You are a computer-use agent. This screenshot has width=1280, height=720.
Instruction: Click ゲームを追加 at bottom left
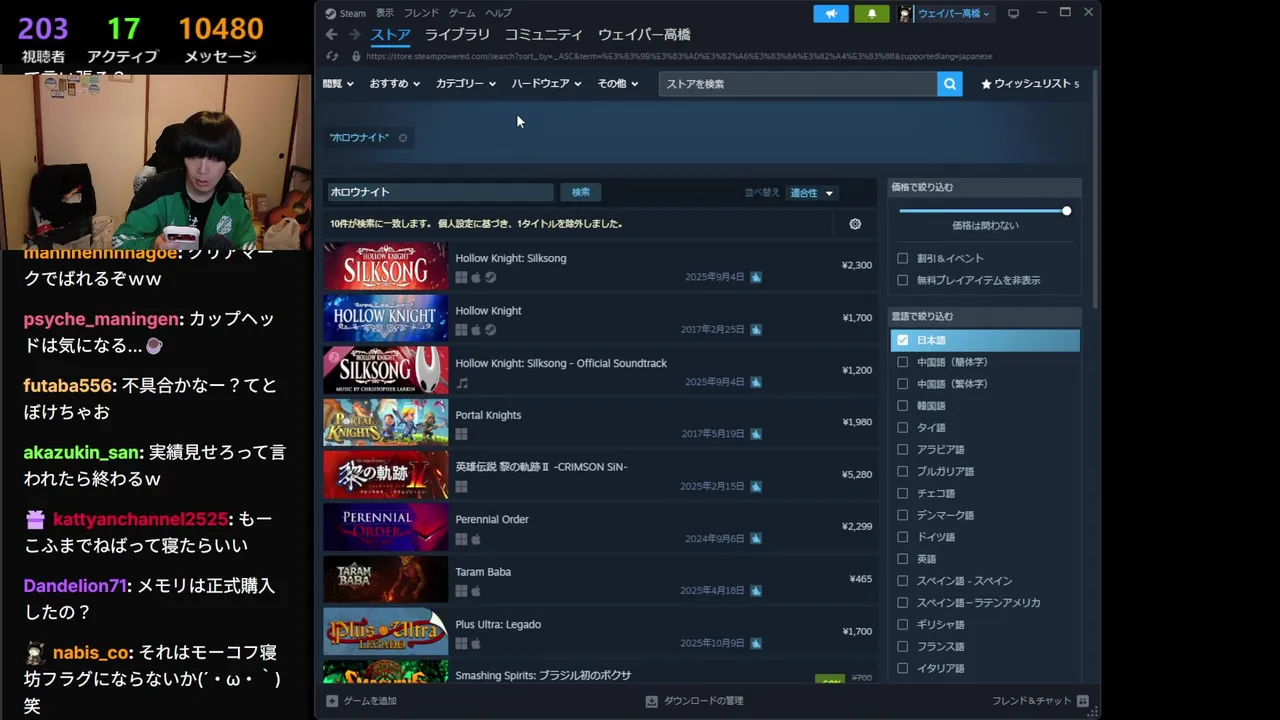point(361,701)
